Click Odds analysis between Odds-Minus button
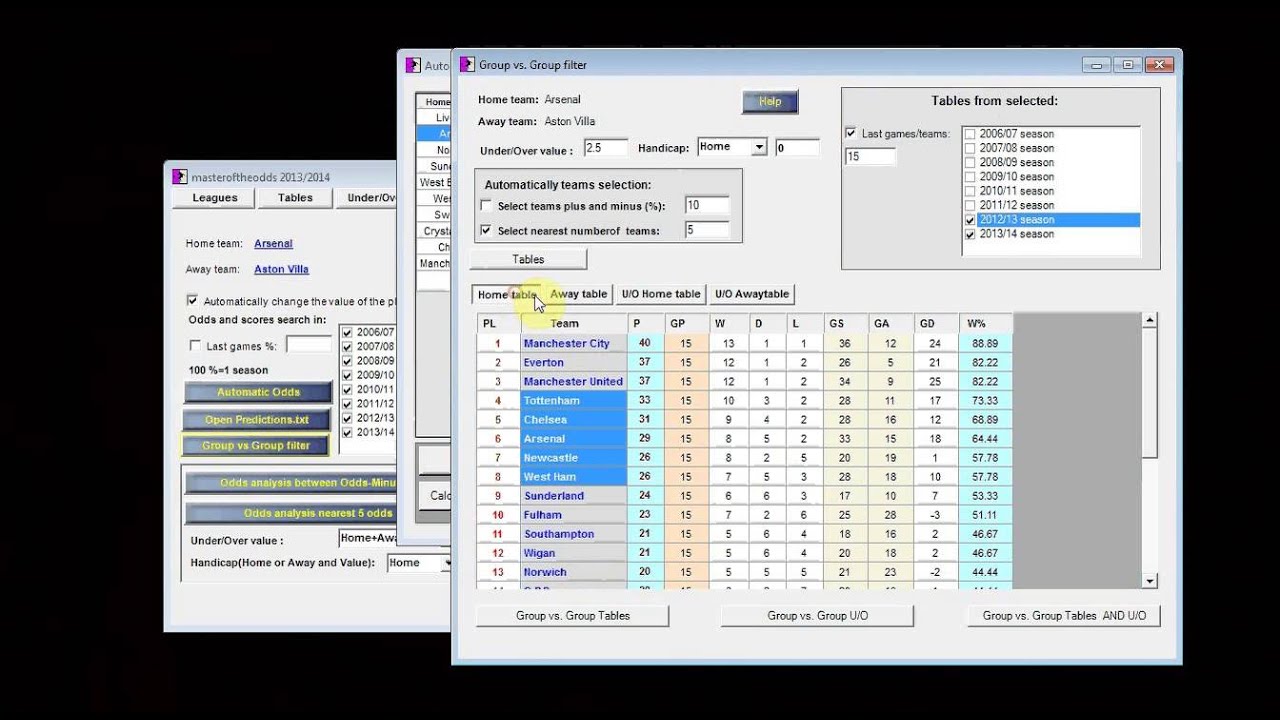Image resolution: width=1280 pixels, height=720 pixels. (x=292, y=483)
